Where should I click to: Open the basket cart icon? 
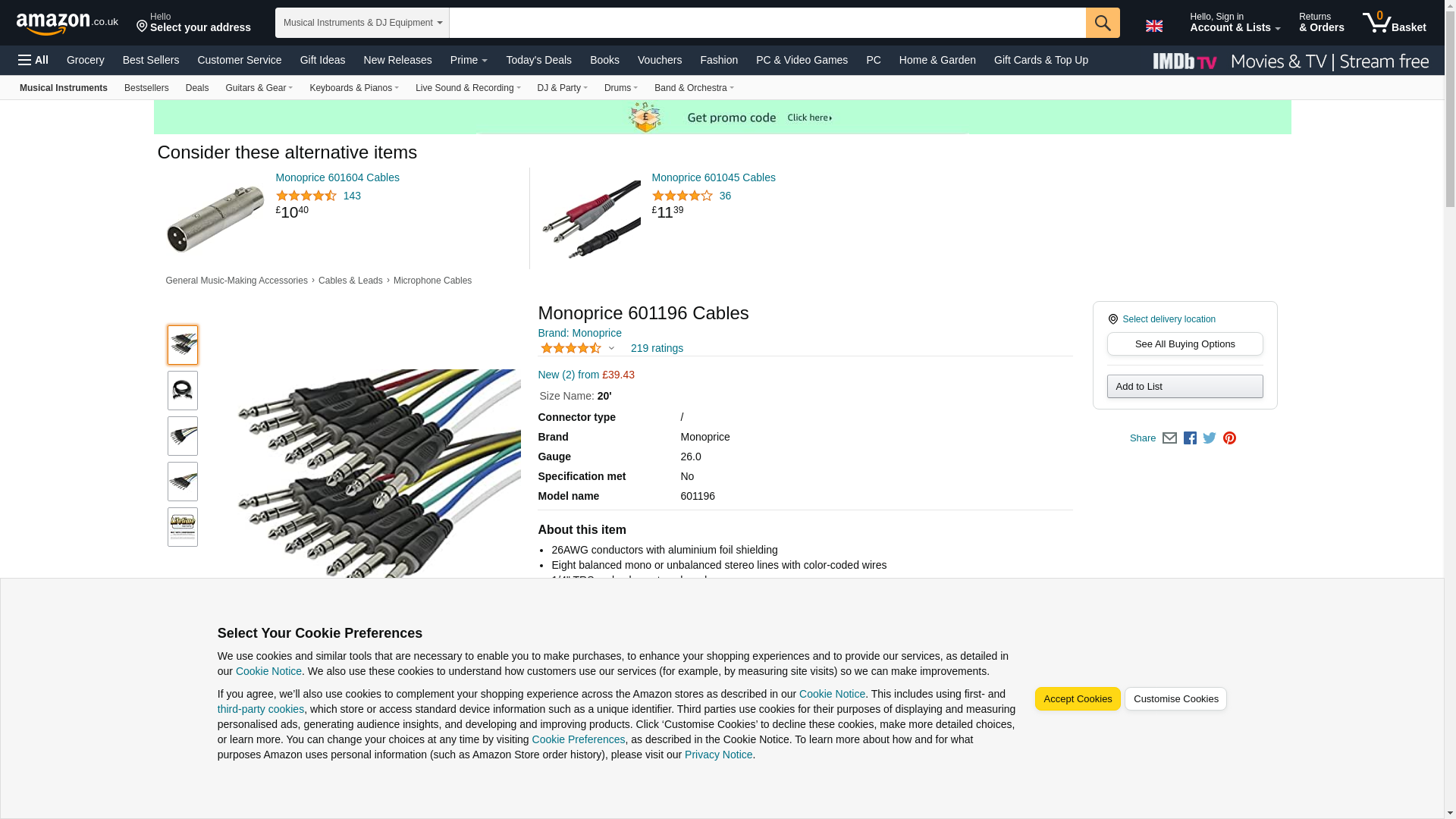click(x=1393, y=23)
